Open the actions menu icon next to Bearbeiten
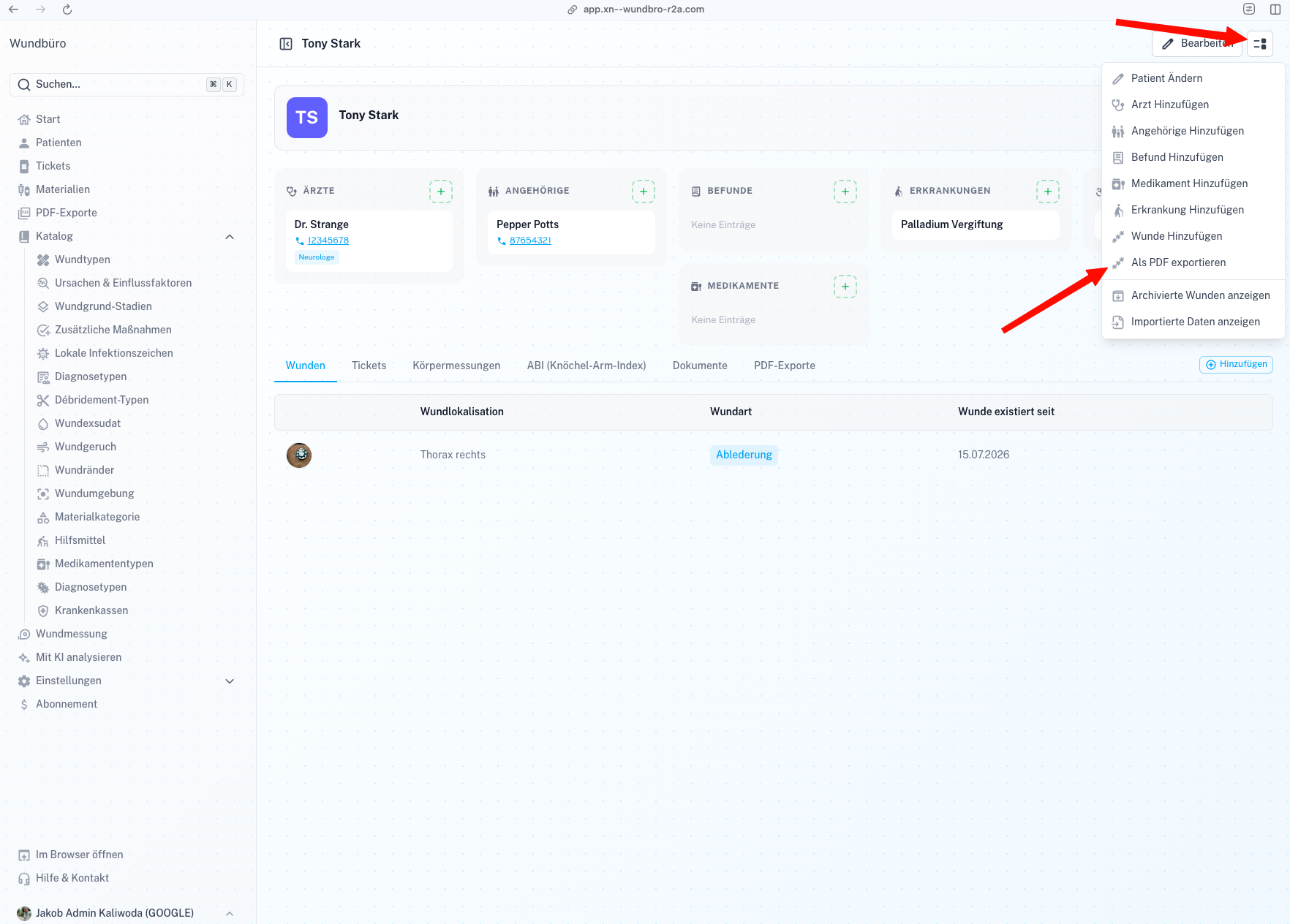The image size is (1290, 924). (1259, 44)
